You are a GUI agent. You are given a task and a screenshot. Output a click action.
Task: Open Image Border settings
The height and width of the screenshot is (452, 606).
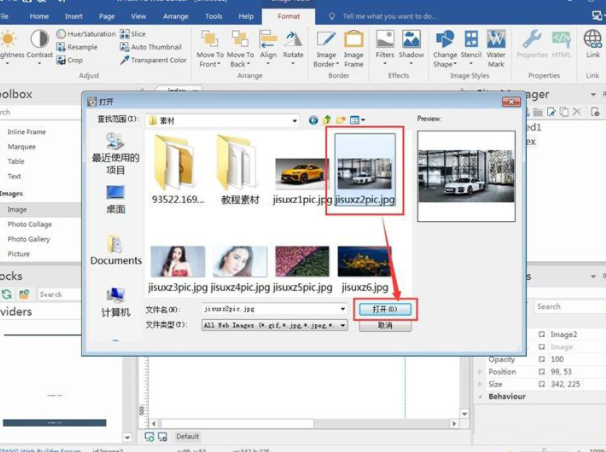point(326,48)
